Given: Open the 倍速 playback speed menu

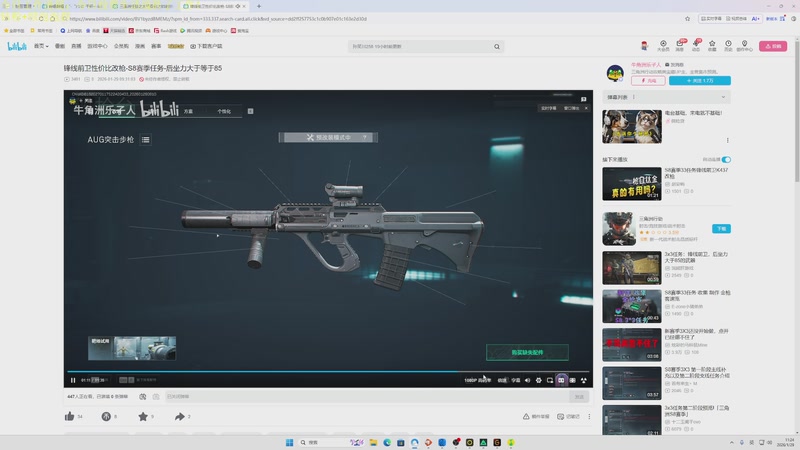Looking at the screenshot, I should 503,380.
